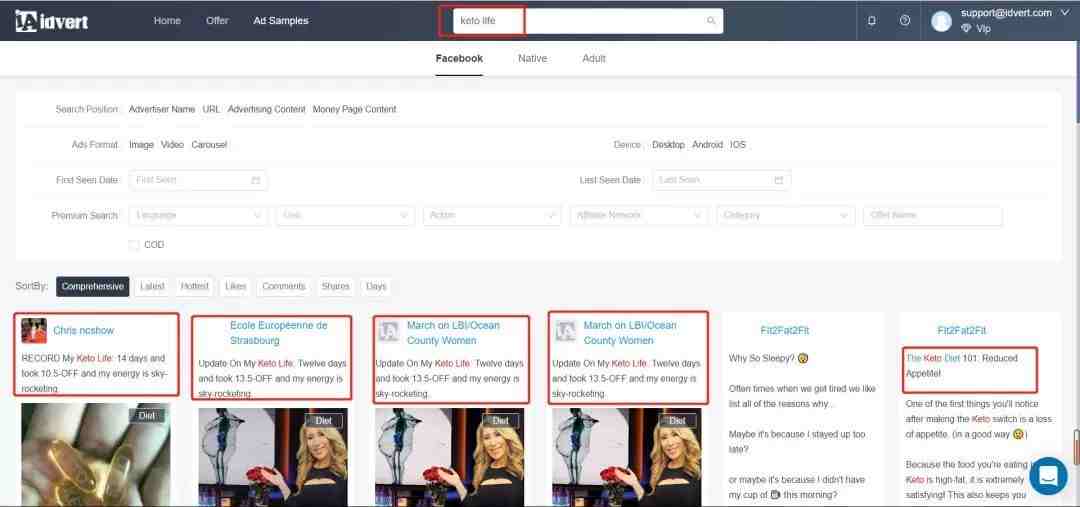
Task: Click the Last Seen calendar icon
Action: [778, 180]
